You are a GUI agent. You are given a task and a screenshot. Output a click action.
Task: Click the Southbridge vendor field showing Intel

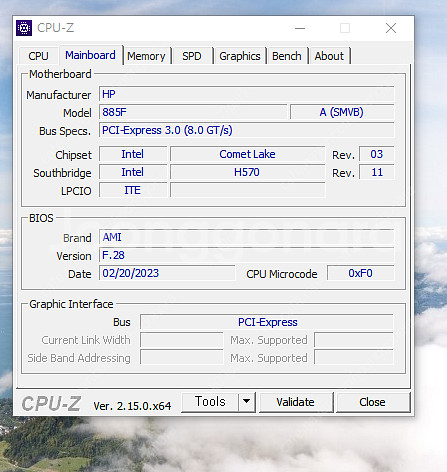[x=133, y=172]
